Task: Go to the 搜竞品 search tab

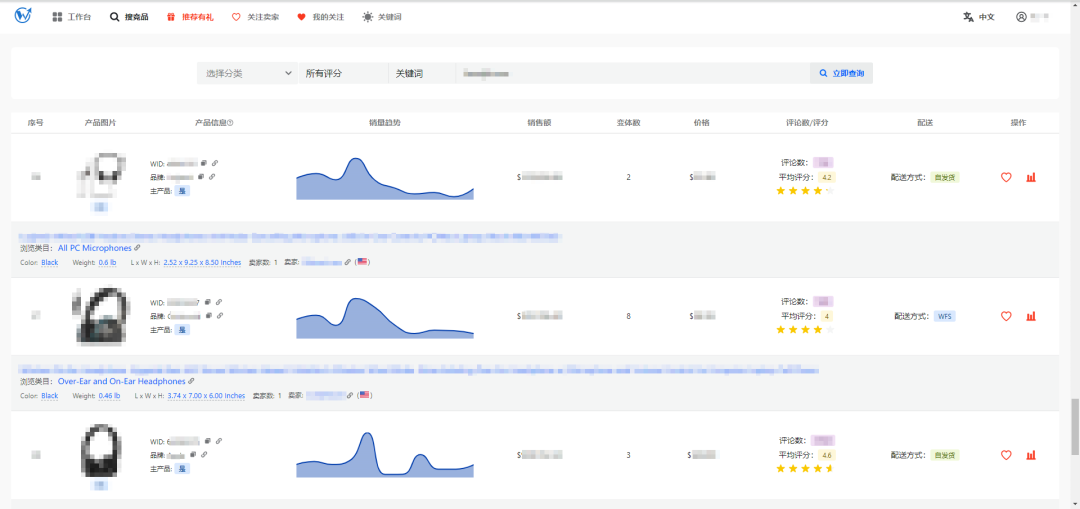Action: point(129,17)
